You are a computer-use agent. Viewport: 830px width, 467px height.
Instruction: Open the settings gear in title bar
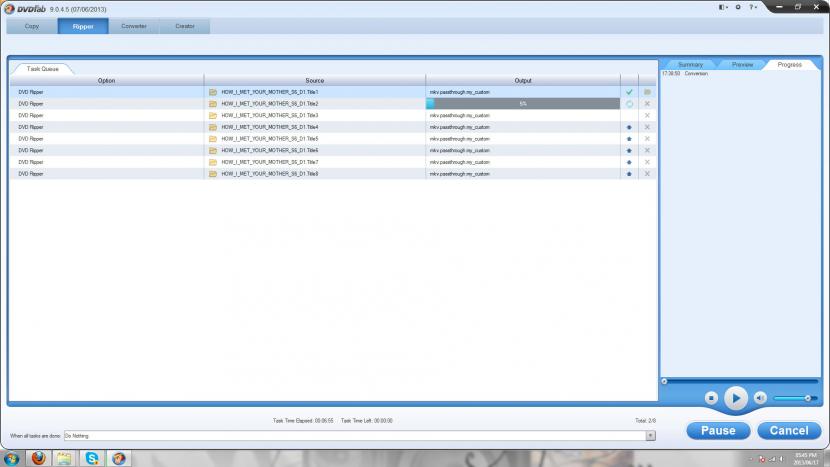(x=738, y=7)
